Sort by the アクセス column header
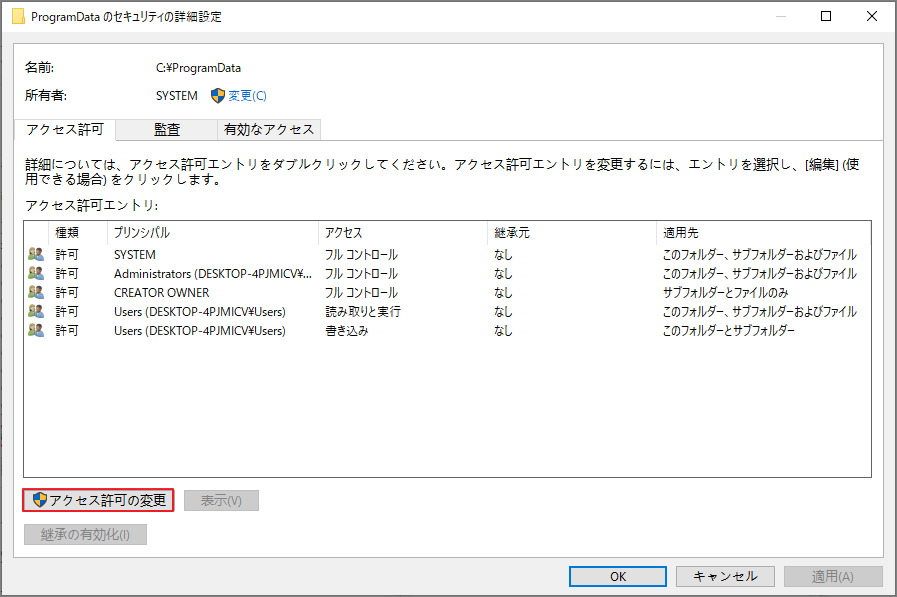Screen dimensions: 897x597 click(402, 233)
